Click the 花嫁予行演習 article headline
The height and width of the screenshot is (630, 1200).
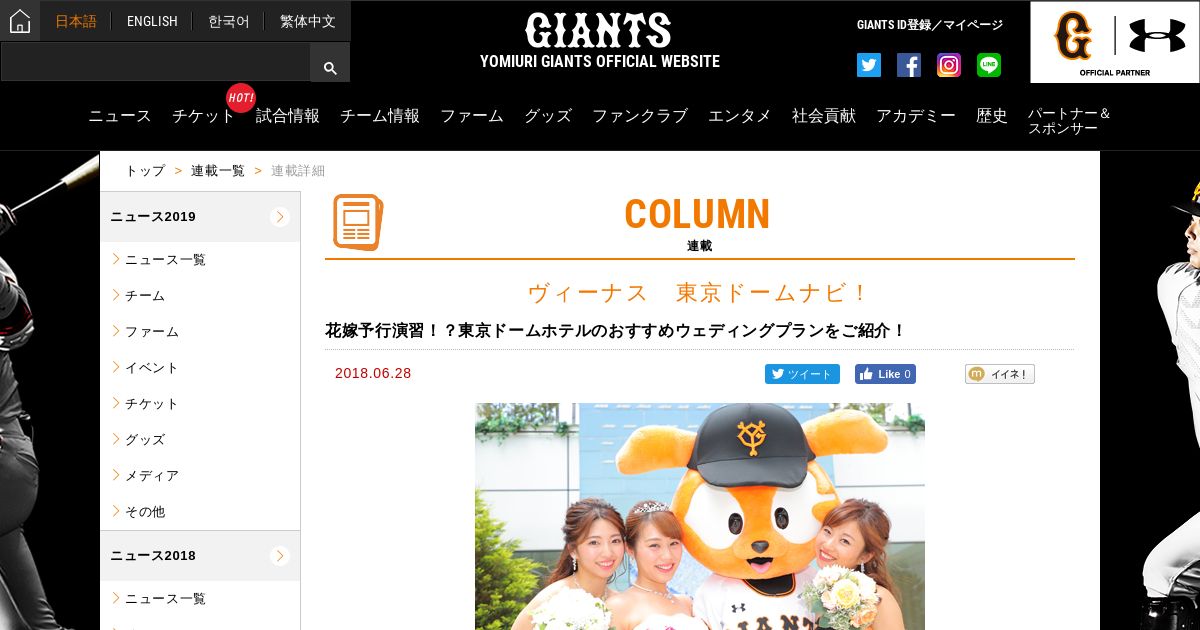(615, 330)
